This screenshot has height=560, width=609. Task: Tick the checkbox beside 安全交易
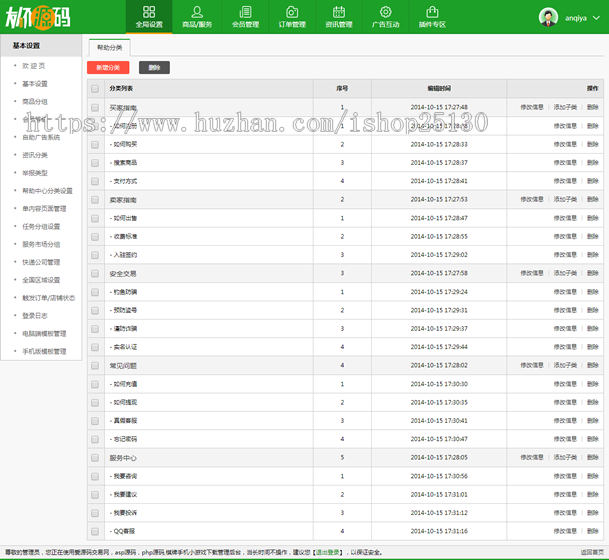click(95, 273)
